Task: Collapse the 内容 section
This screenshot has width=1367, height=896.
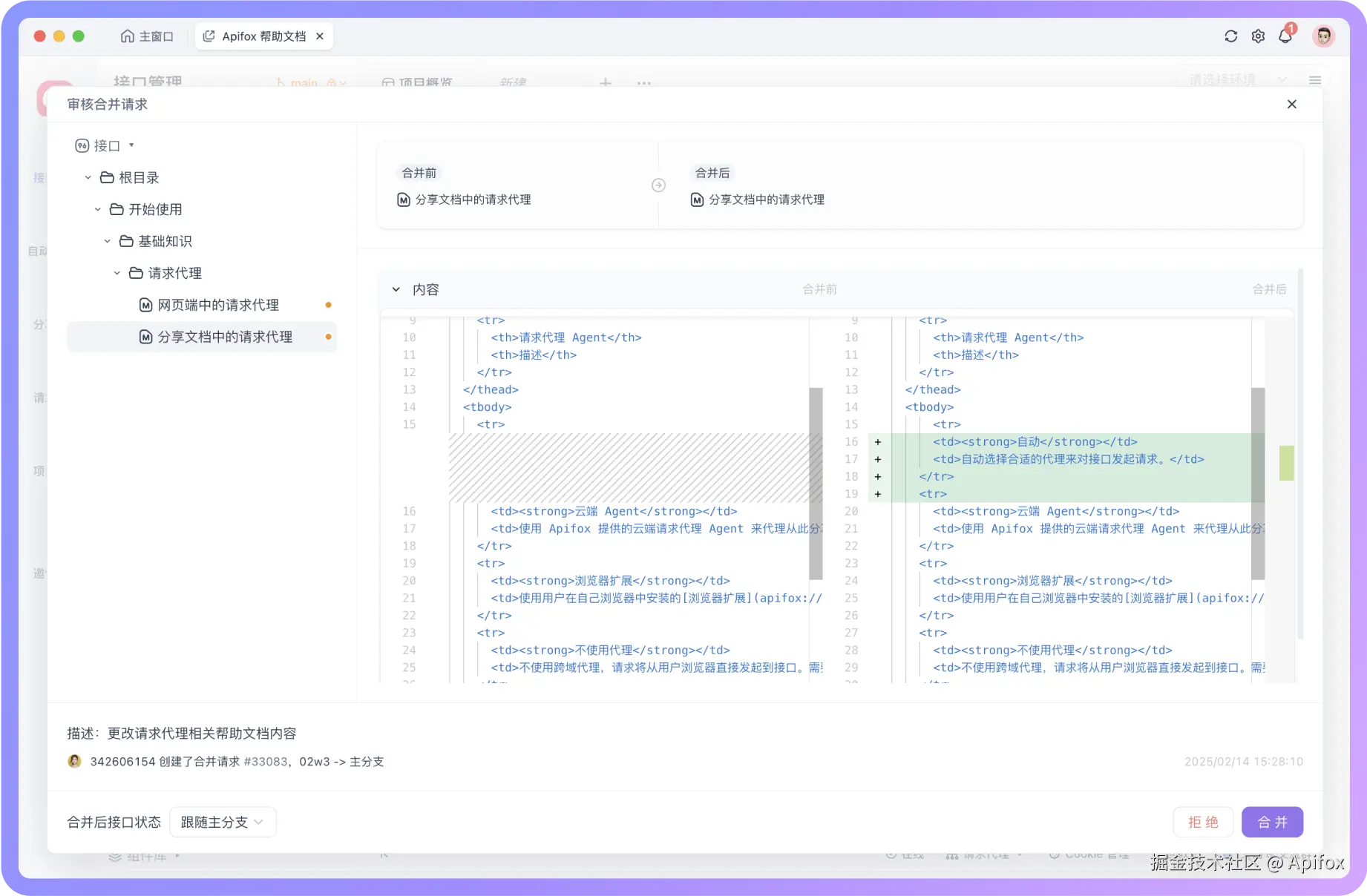Action: (396, 289)
